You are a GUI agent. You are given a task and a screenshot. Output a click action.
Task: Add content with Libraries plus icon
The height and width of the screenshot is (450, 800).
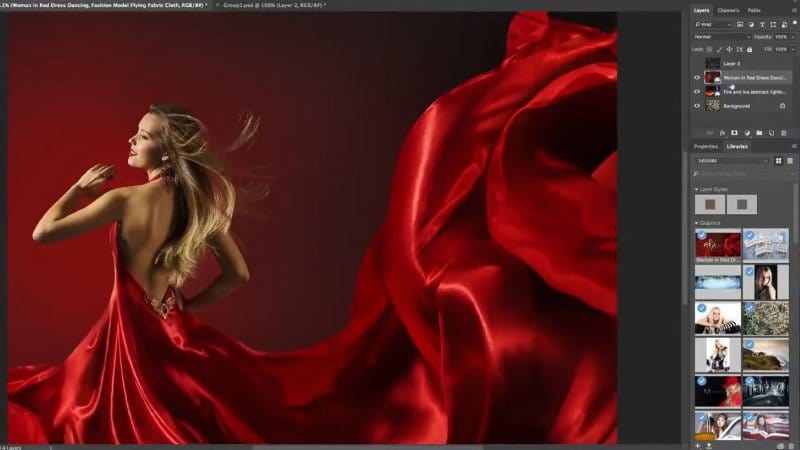click(x=697, y=445)
